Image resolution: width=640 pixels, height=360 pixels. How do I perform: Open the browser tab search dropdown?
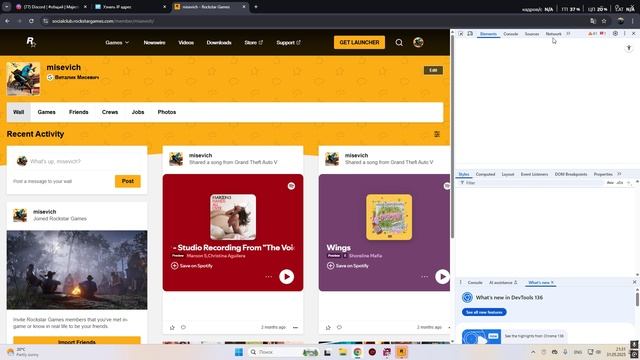(7, 7)
